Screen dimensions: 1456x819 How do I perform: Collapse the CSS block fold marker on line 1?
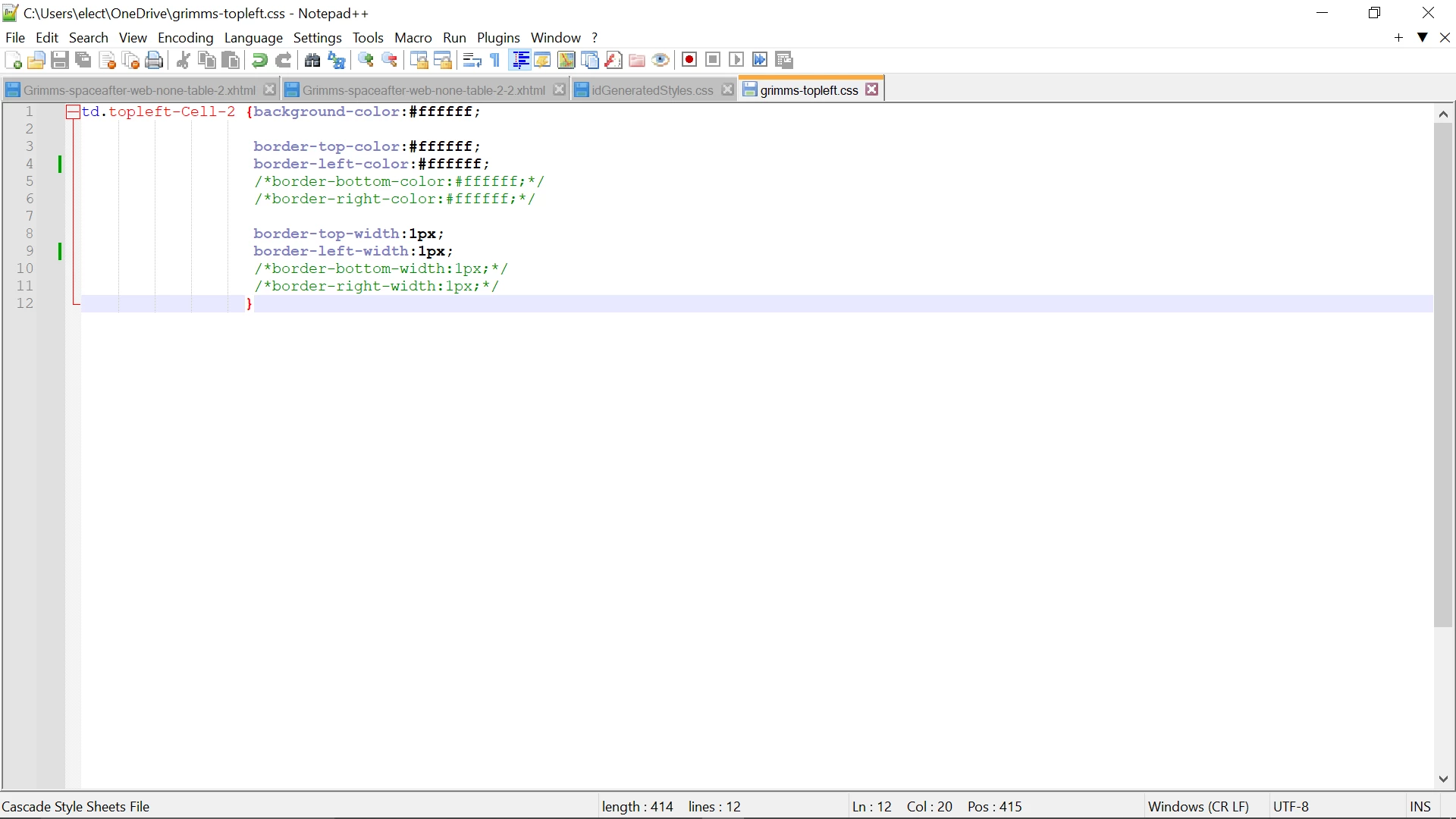[x=73, y=112]
